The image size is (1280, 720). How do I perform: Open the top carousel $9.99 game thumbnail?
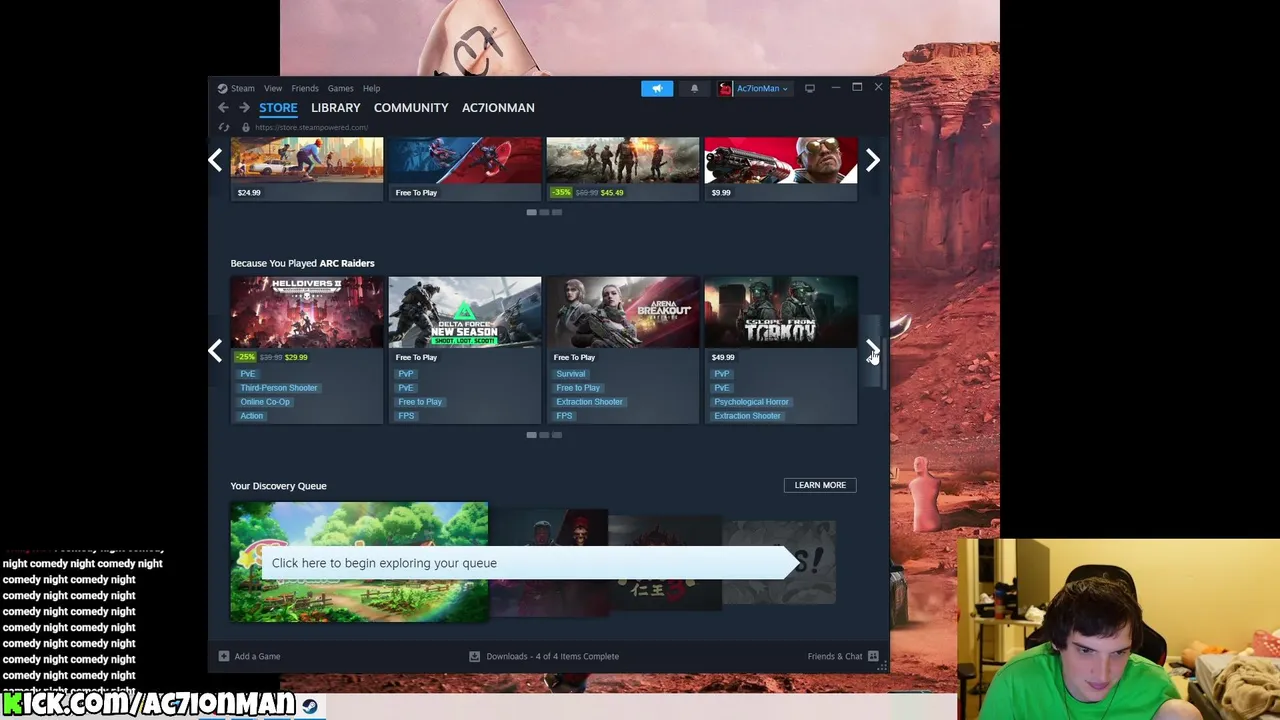pos(781,160)
